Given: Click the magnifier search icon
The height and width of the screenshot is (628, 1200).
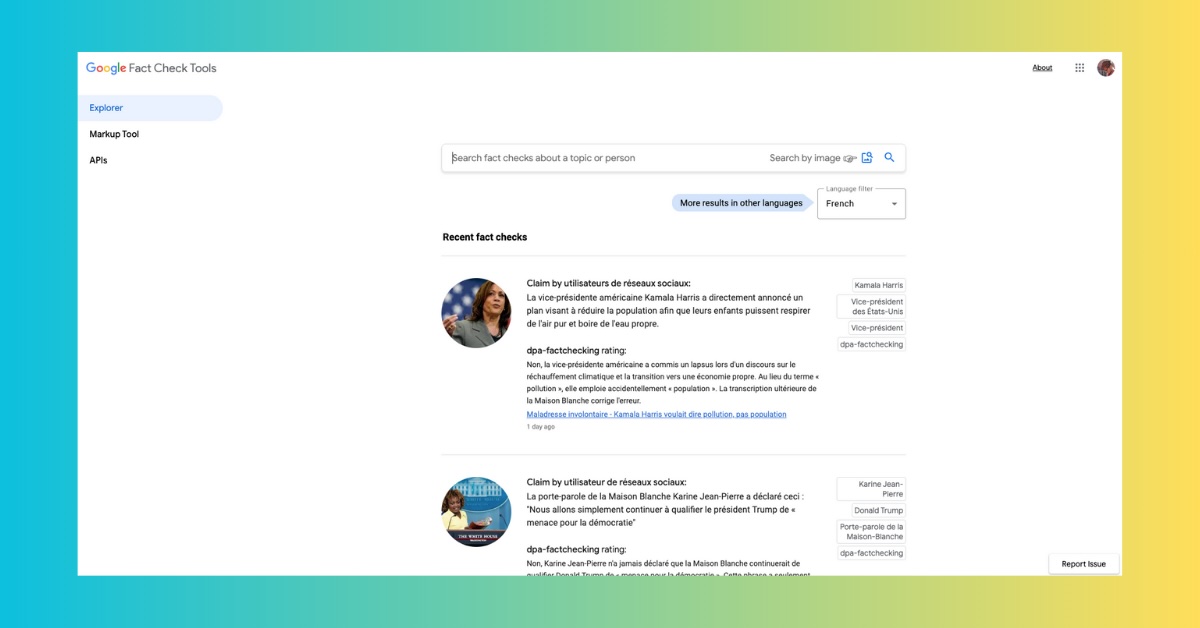Looking at the screenshot, I should pyautogui.click(x=889, y=158).
